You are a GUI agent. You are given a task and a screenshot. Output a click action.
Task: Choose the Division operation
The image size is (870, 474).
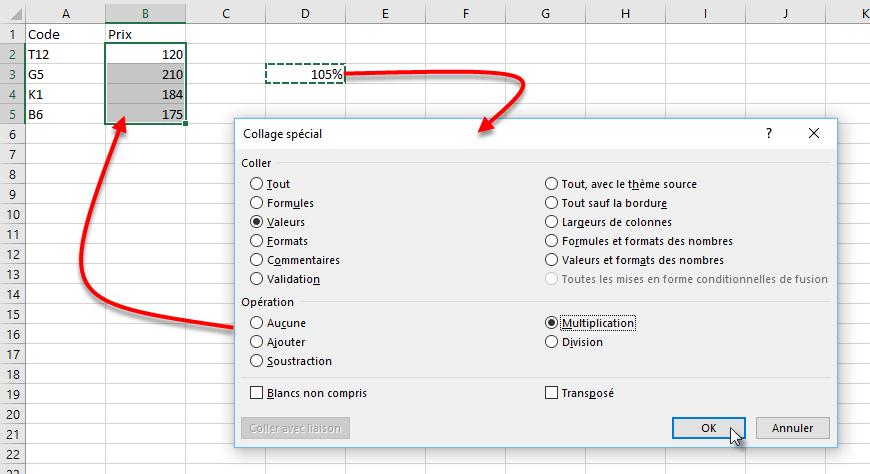click(x=551, y=342)
